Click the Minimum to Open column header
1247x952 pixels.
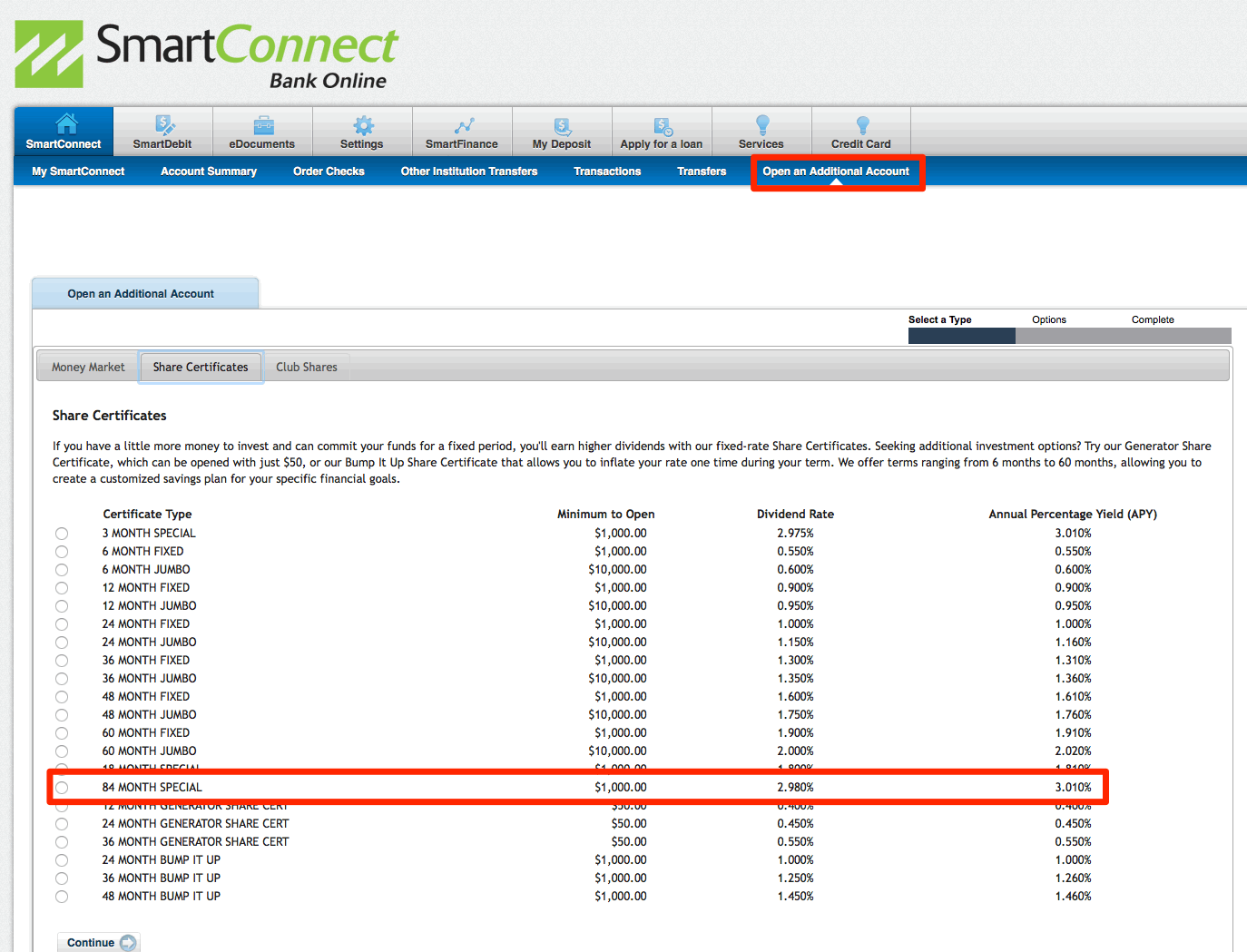pos(606,514)
